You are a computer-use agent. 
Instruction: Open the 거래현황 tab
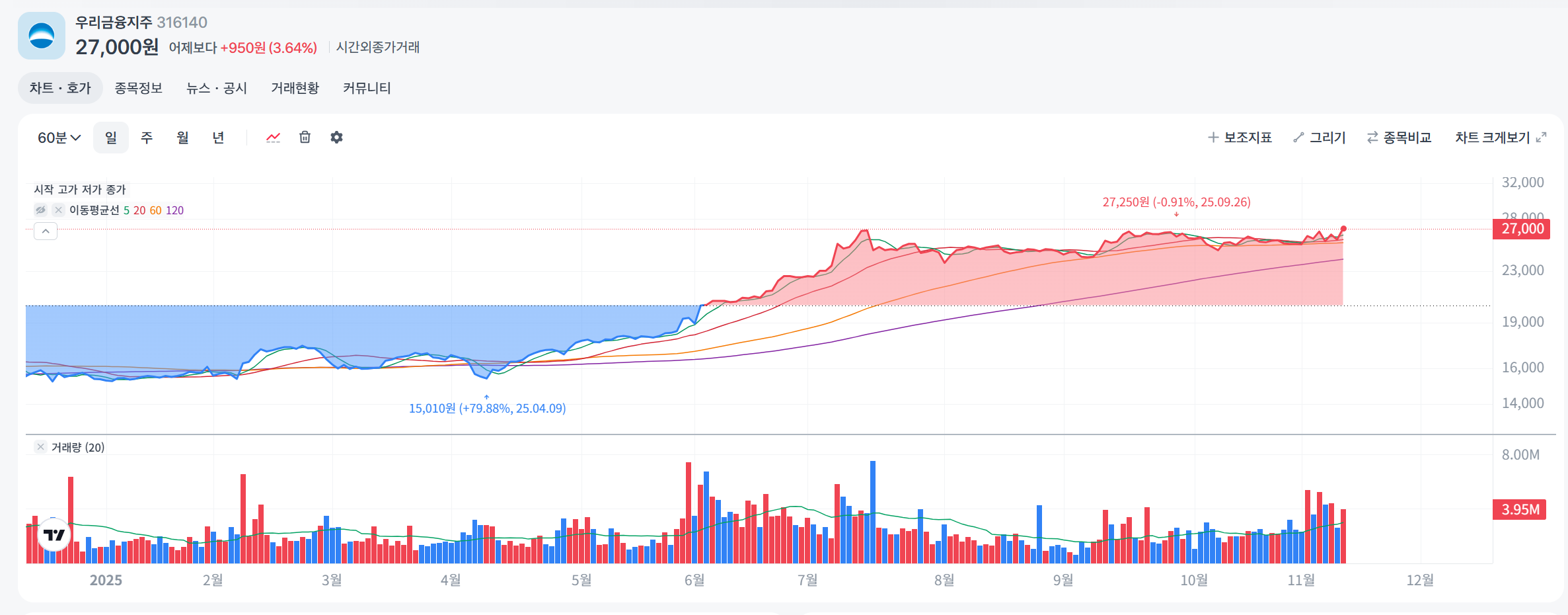click(x=295, y=88)
